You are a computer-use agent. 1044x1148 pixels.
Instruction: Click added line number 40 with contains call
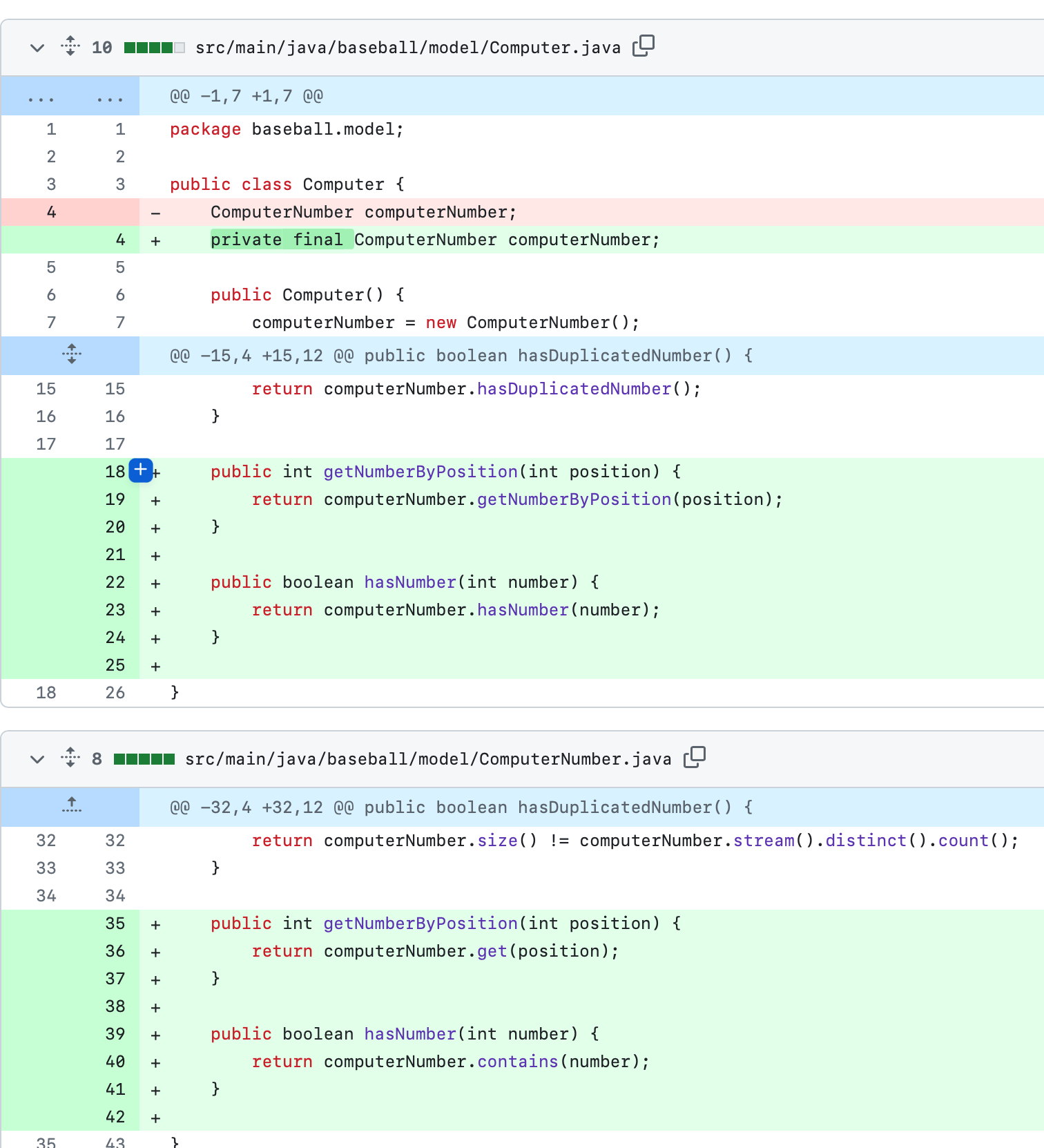click(x=115, y=1062)
